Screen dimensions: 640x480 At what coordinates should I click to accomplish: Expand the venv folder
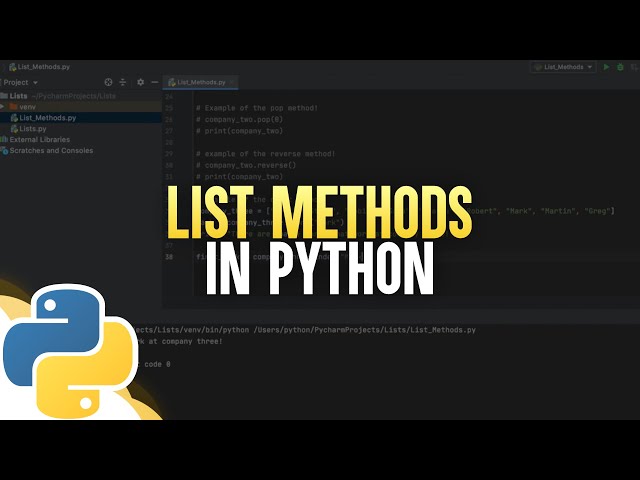pos(2,107)
